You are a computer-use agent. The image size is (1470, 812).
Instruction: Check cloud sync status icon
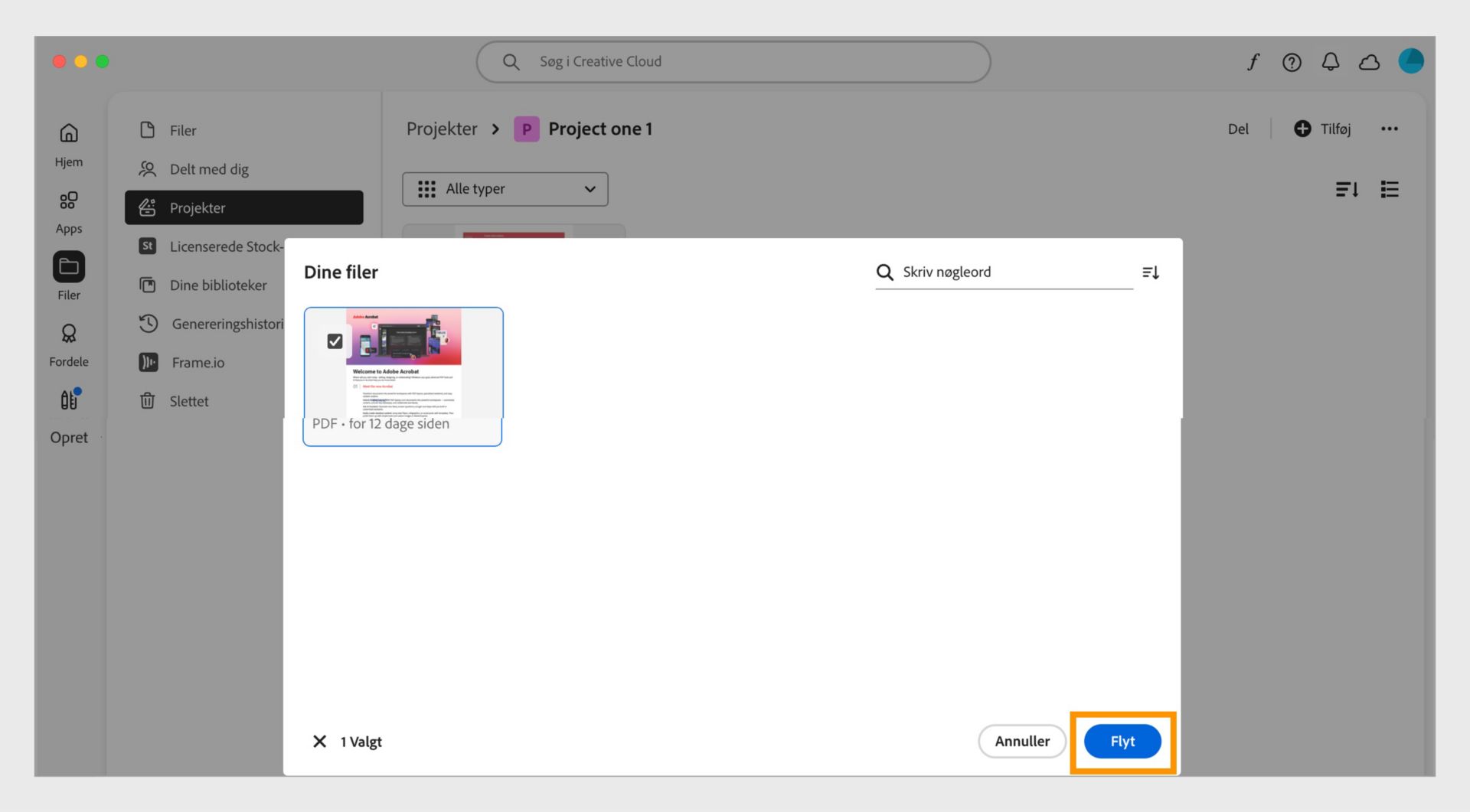point(1370,62)
